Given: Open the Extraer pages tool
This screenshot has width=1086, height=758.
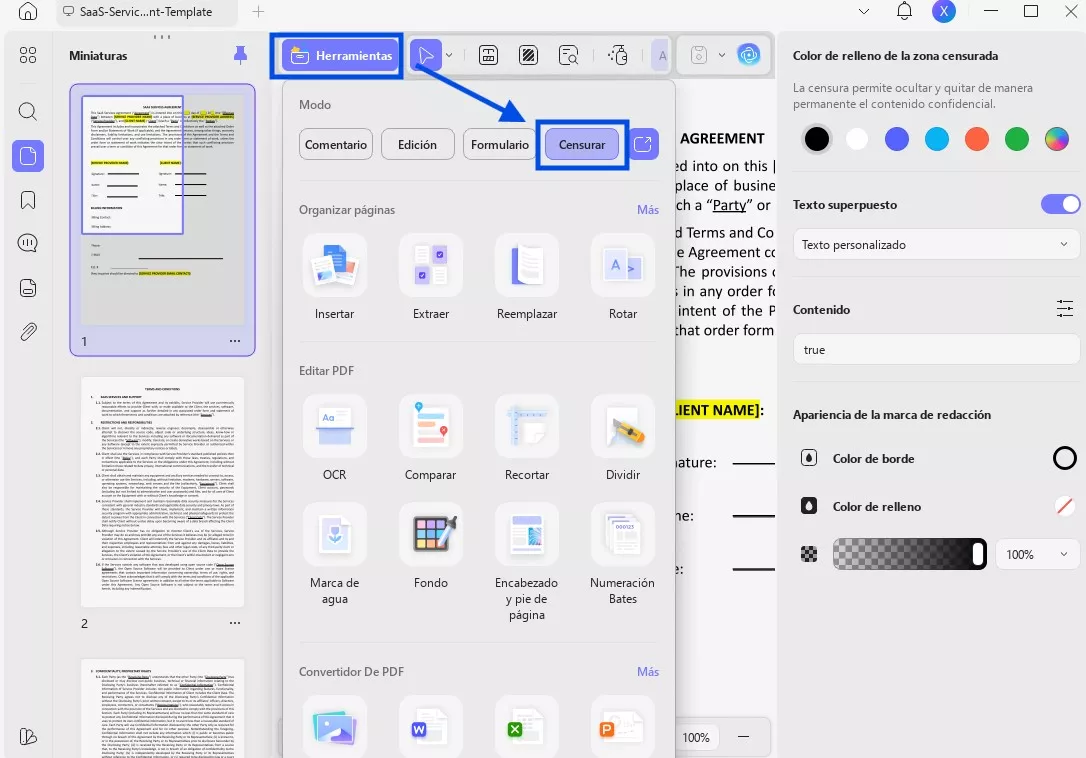Looking at the screenshot, I should [x=431, y=278].
